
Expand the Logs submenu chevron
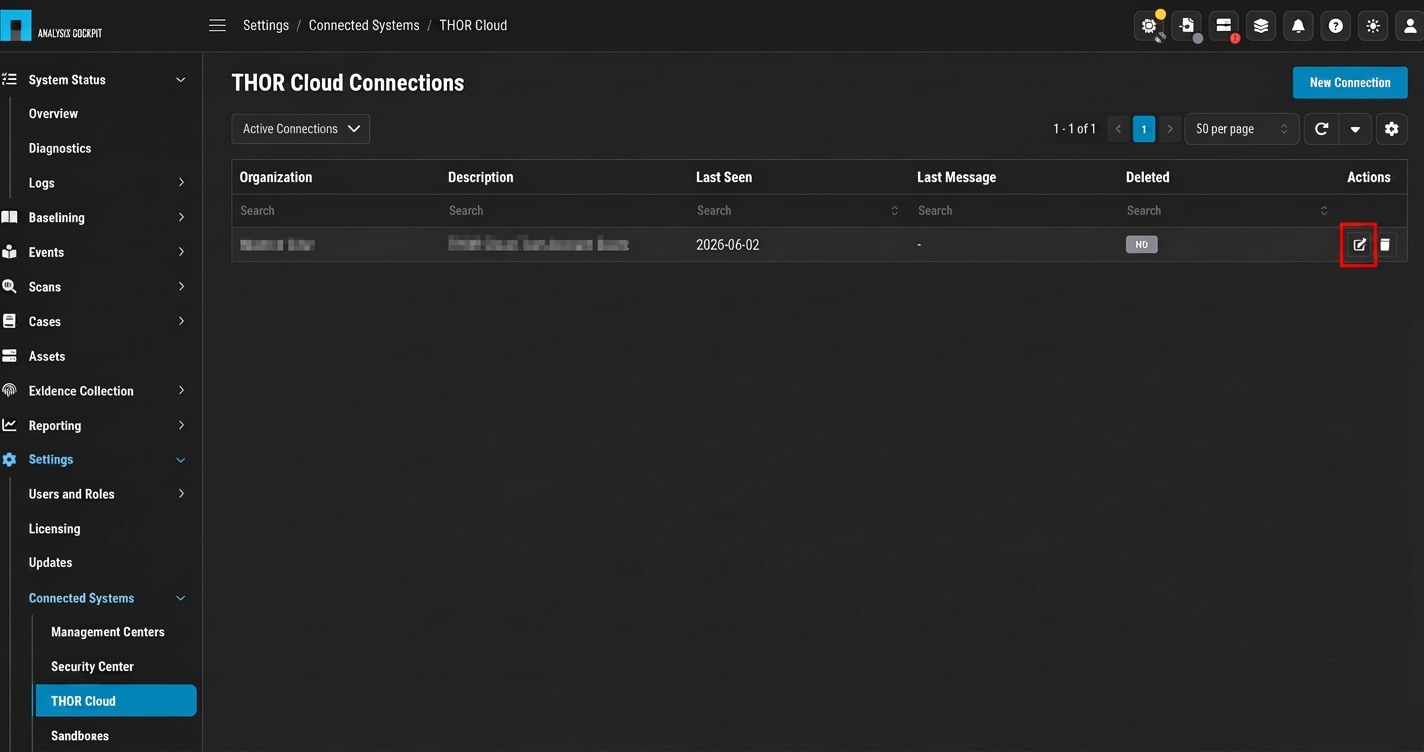click(x=181, y=183)
